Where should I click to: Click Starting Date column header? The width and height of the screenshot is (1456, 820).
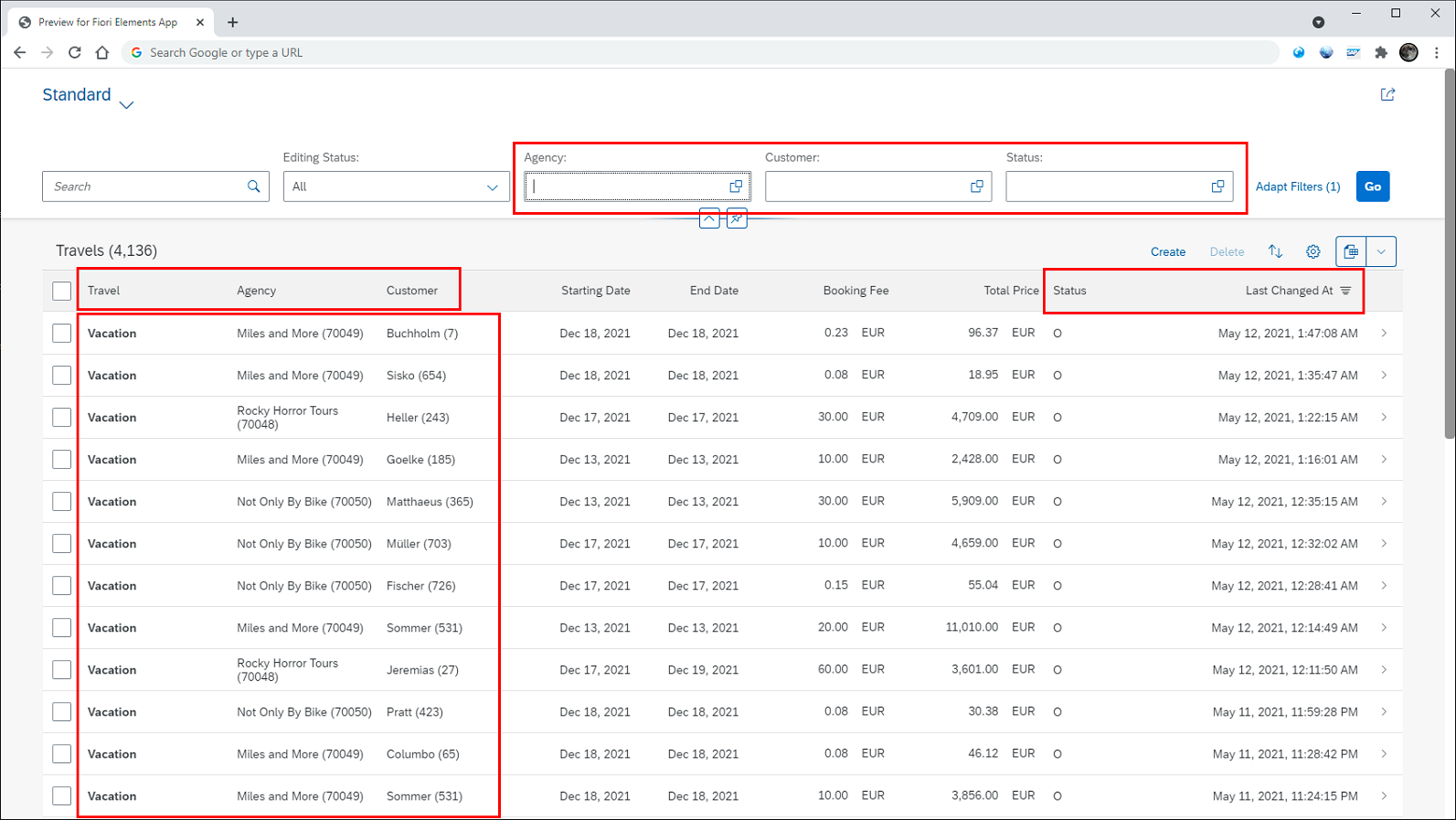595,291
